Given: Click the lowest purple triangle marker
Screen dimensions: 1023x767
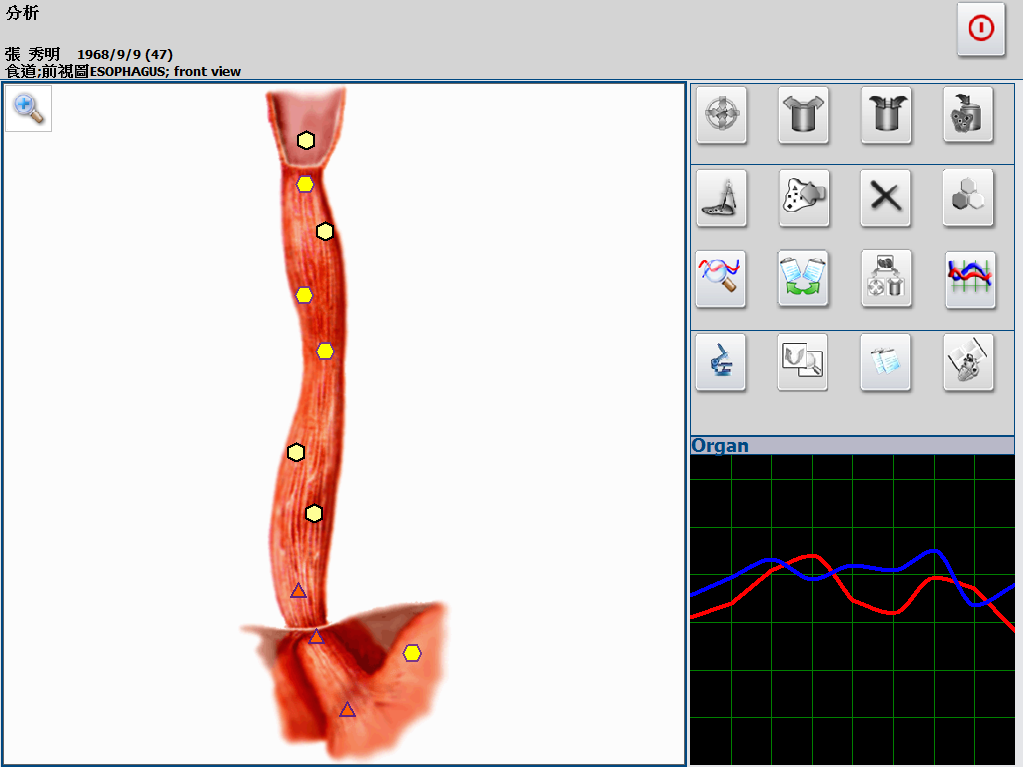Looking at the screenshot, I should coord(347,710).
